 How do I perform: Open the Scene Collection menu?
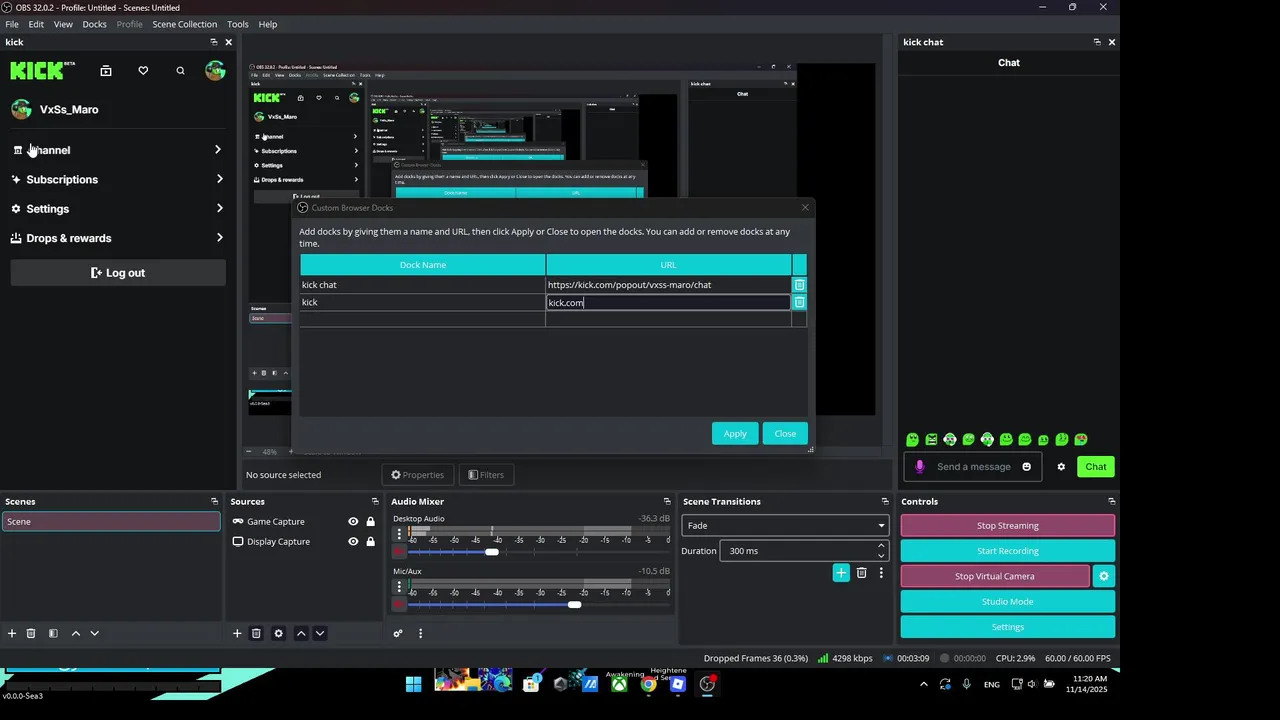[184, 24]
